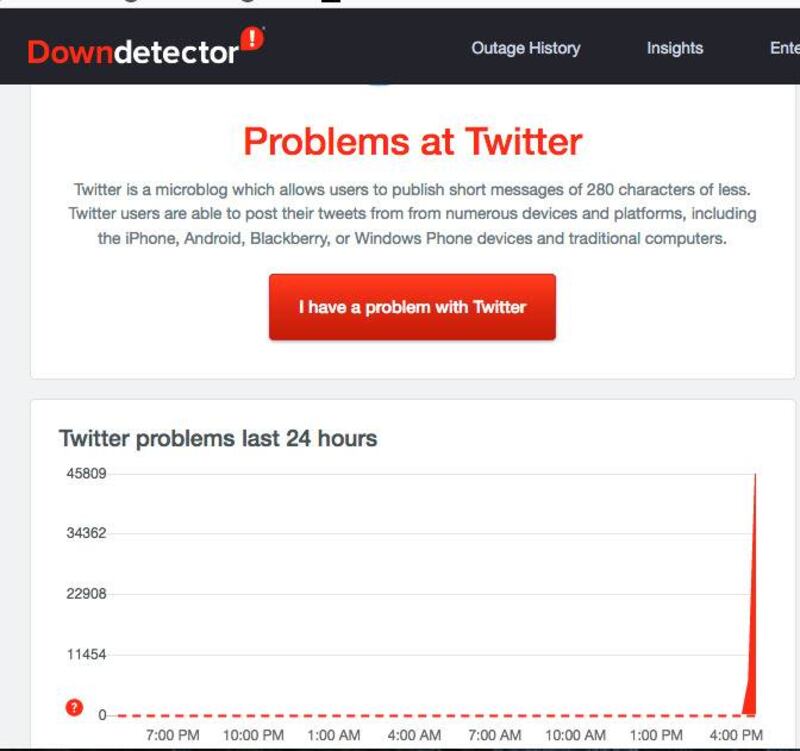Open the Outage History page

526,48
